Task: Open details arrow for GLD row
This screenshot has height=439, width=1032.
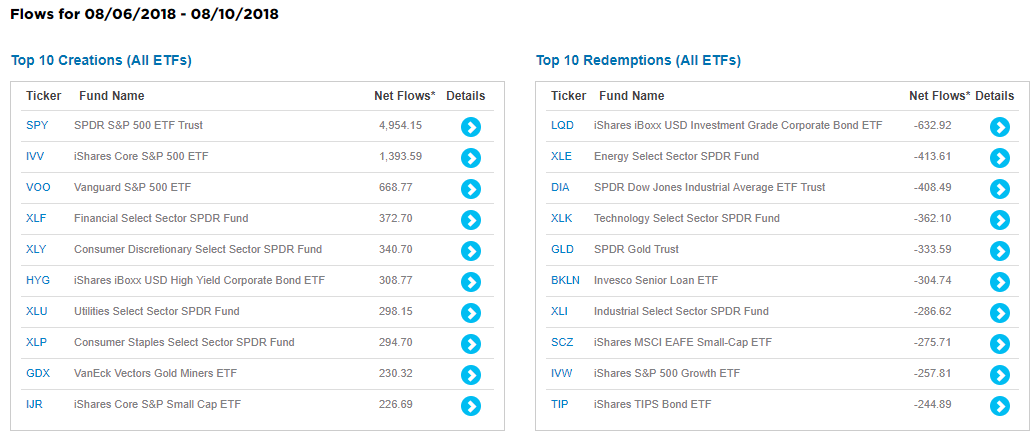Action: (x=1000, y=251)
